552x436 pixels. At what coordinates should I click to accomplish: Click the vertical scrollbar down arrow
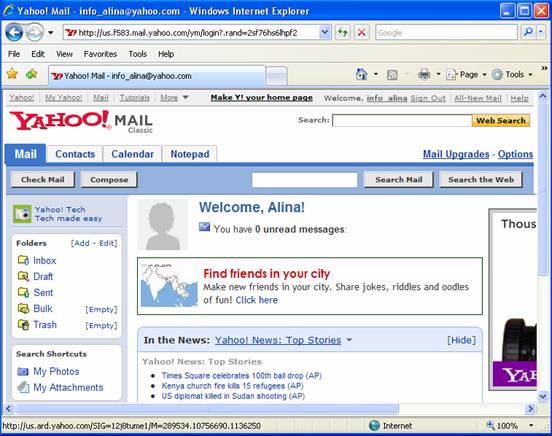tap(542, 396)
